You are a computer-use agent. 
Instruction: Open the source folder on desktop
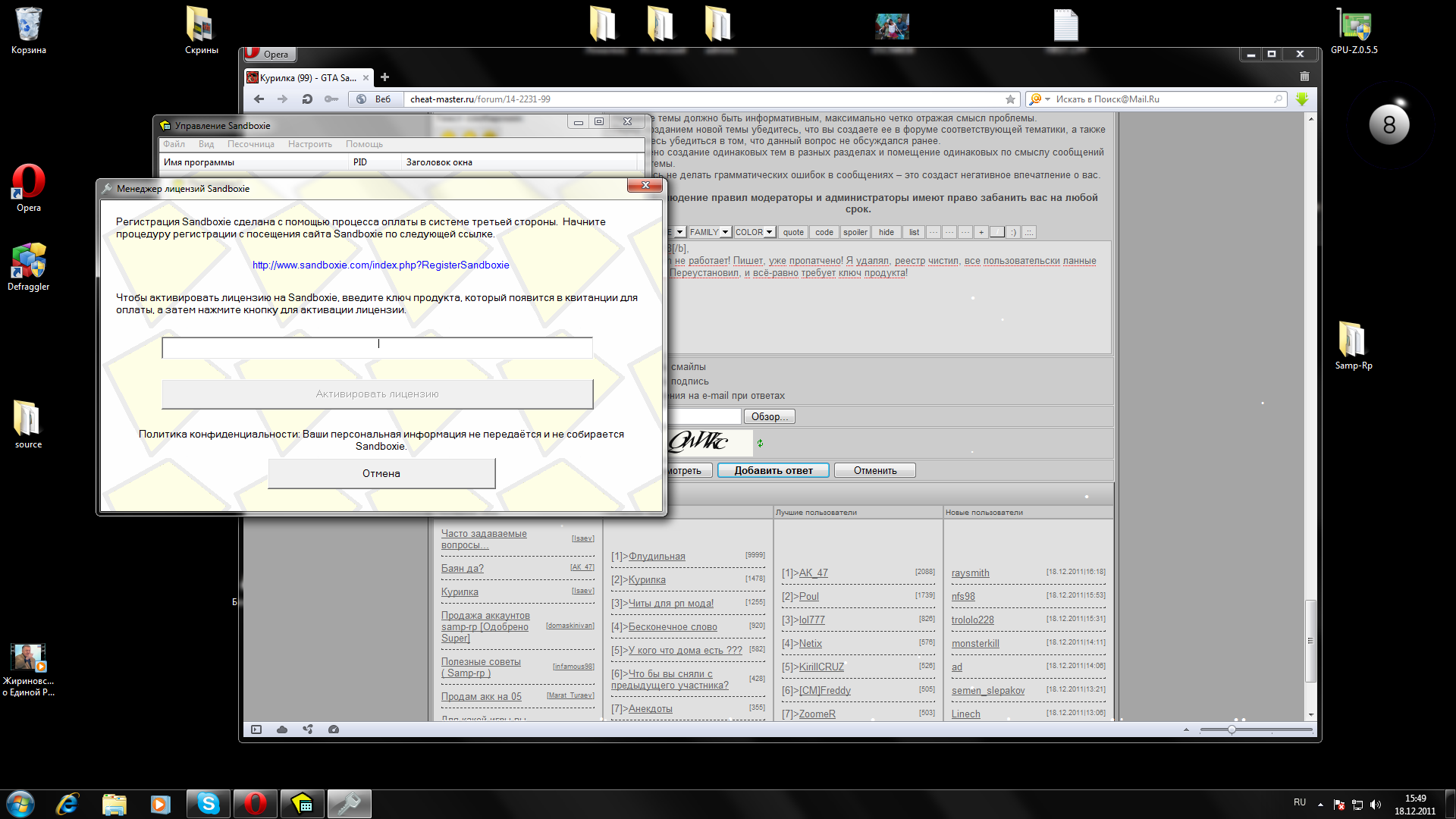click(x=28, y=425)
